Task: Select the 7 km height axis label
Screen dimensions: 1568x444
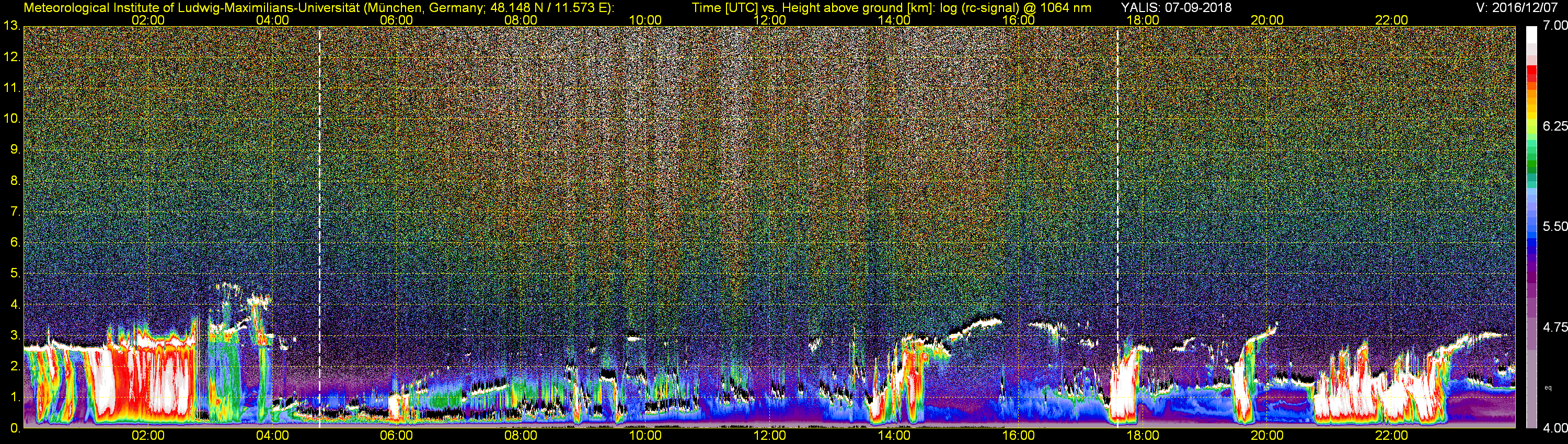Action: 15,212
